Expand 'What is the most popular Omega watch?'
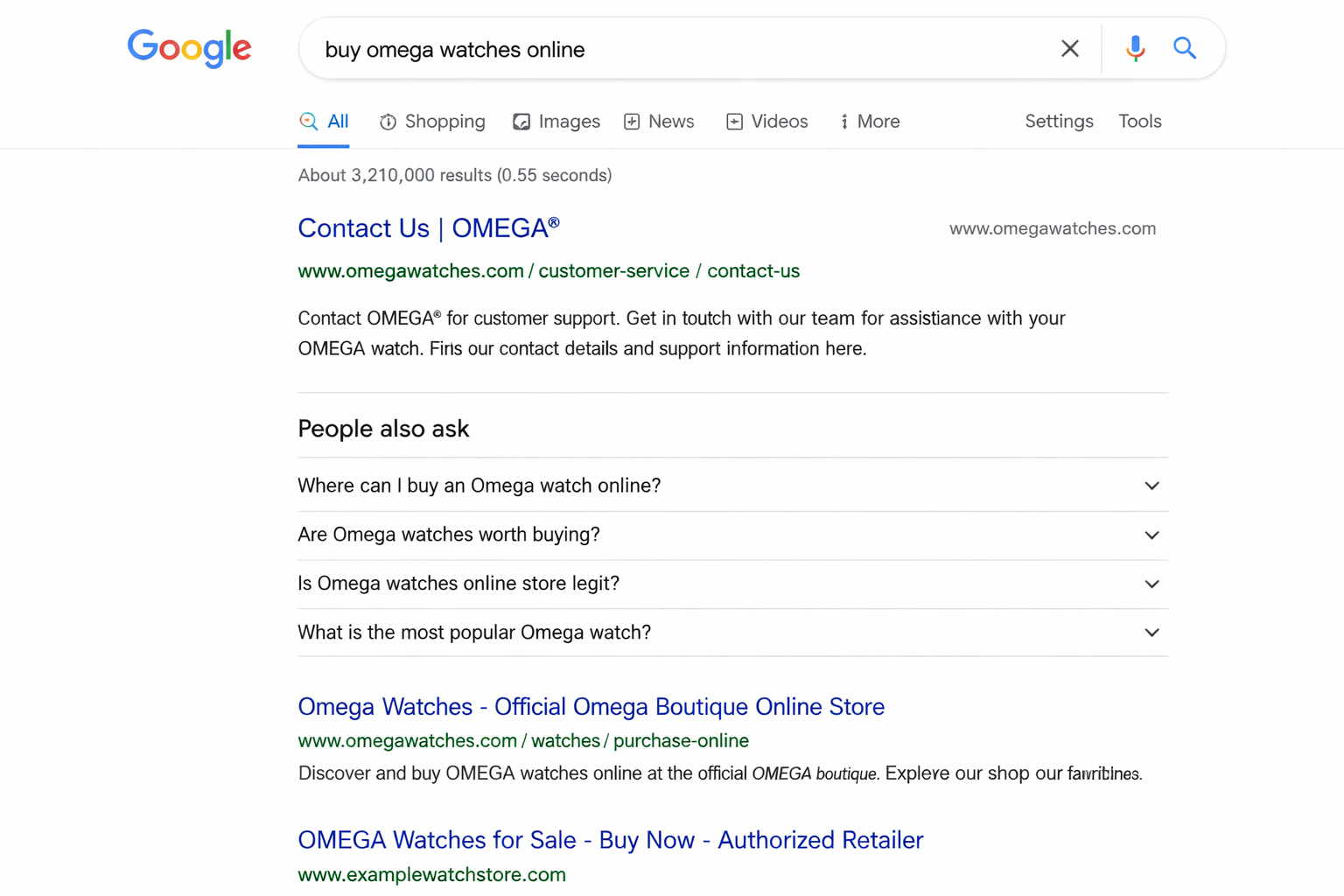Image resolution: width=1344 pixels, height=896 pixels. point(1151,633)
